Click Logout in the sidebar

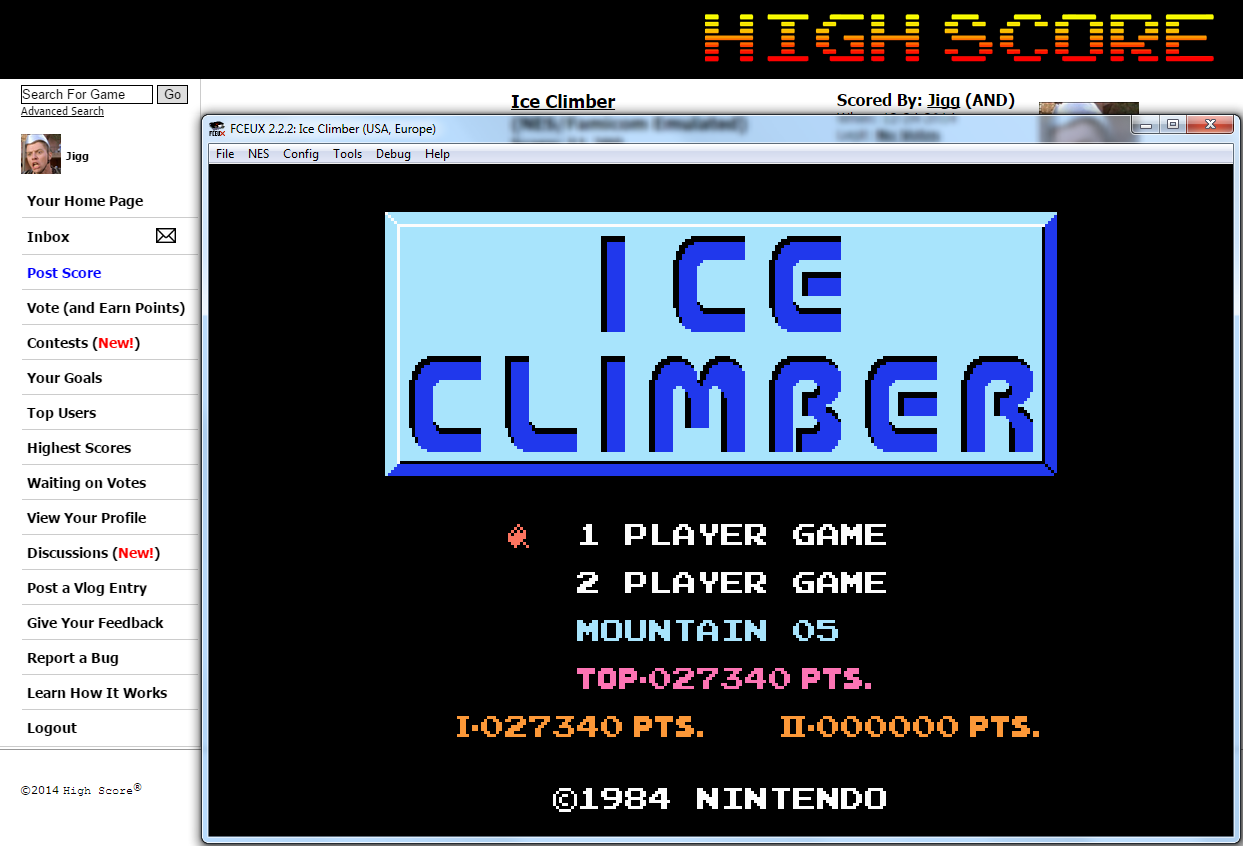coord(52,728)
